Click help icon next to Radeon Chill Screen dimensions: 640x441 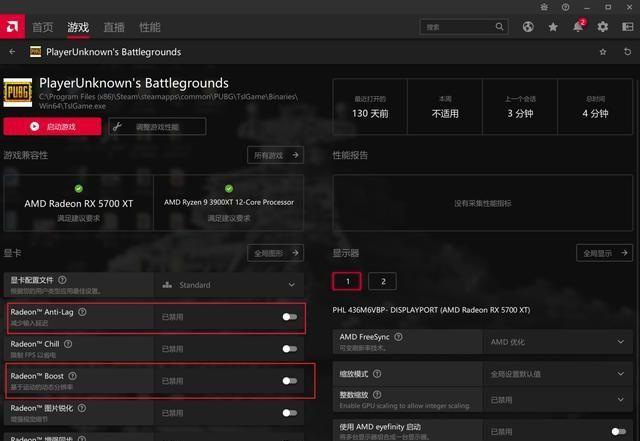point(68,344)
